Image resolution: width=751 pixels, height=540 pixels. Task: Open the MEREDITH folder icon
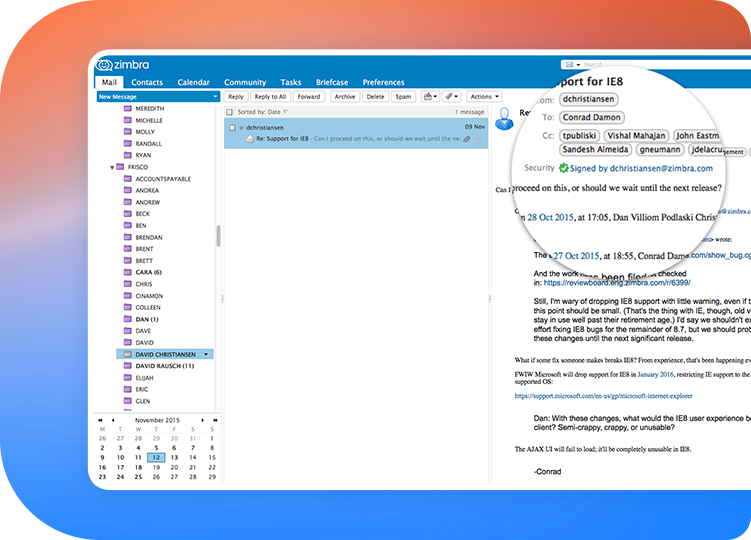click(x=127, y=108)
